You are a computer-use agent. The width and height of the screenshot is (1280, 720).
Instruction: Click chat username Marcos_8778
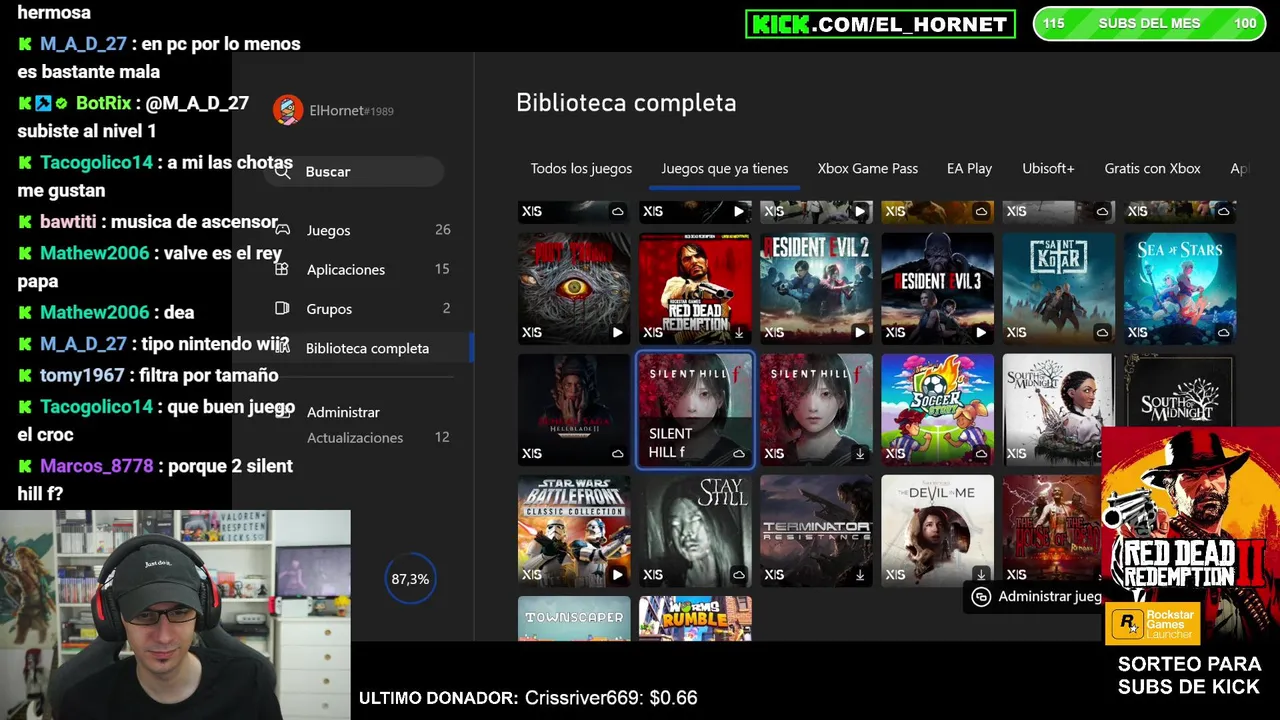97,466
